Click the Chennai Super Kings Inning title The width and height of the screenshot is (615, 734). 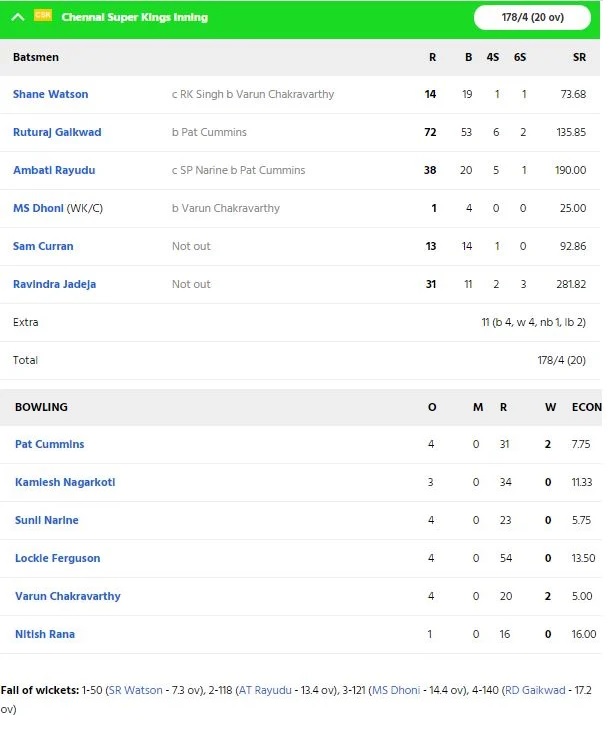pyautogui.click(x=135, y=17)
